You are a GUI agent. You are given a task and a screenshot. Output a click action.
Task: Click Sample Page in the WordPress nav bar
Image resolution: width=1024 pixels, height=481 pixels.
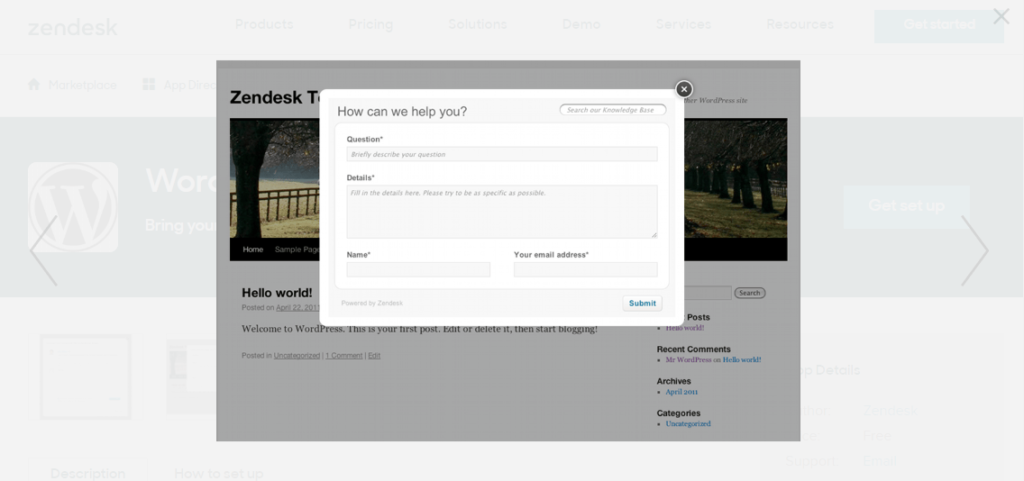[297, 249]
